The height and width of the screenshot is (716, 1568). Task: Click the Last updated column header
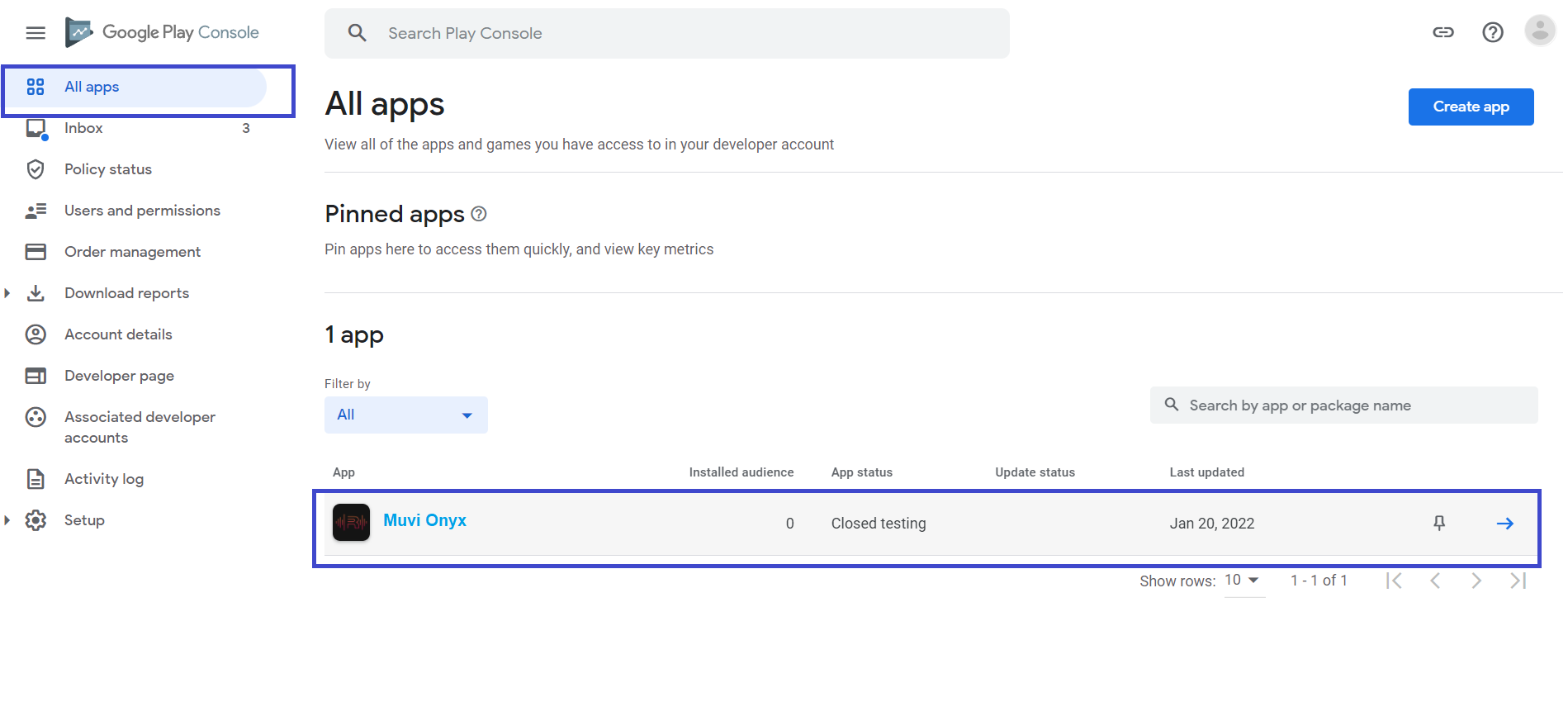pos(1206,472)
